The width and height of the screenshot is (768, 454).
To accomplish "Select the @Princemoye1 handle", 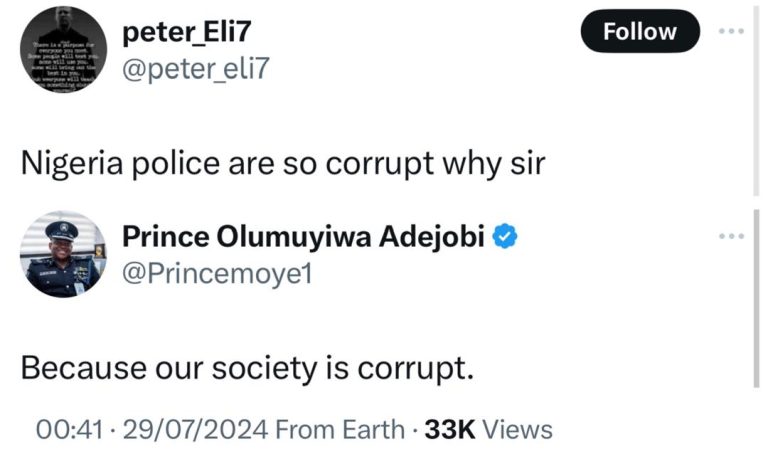I will (217, 273).
